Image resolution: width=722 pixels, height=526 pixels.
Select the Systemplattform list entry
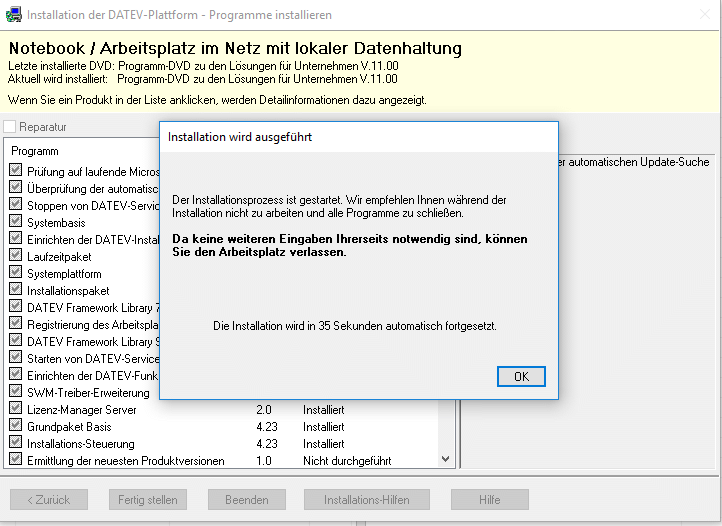click(x=64, y=274)
